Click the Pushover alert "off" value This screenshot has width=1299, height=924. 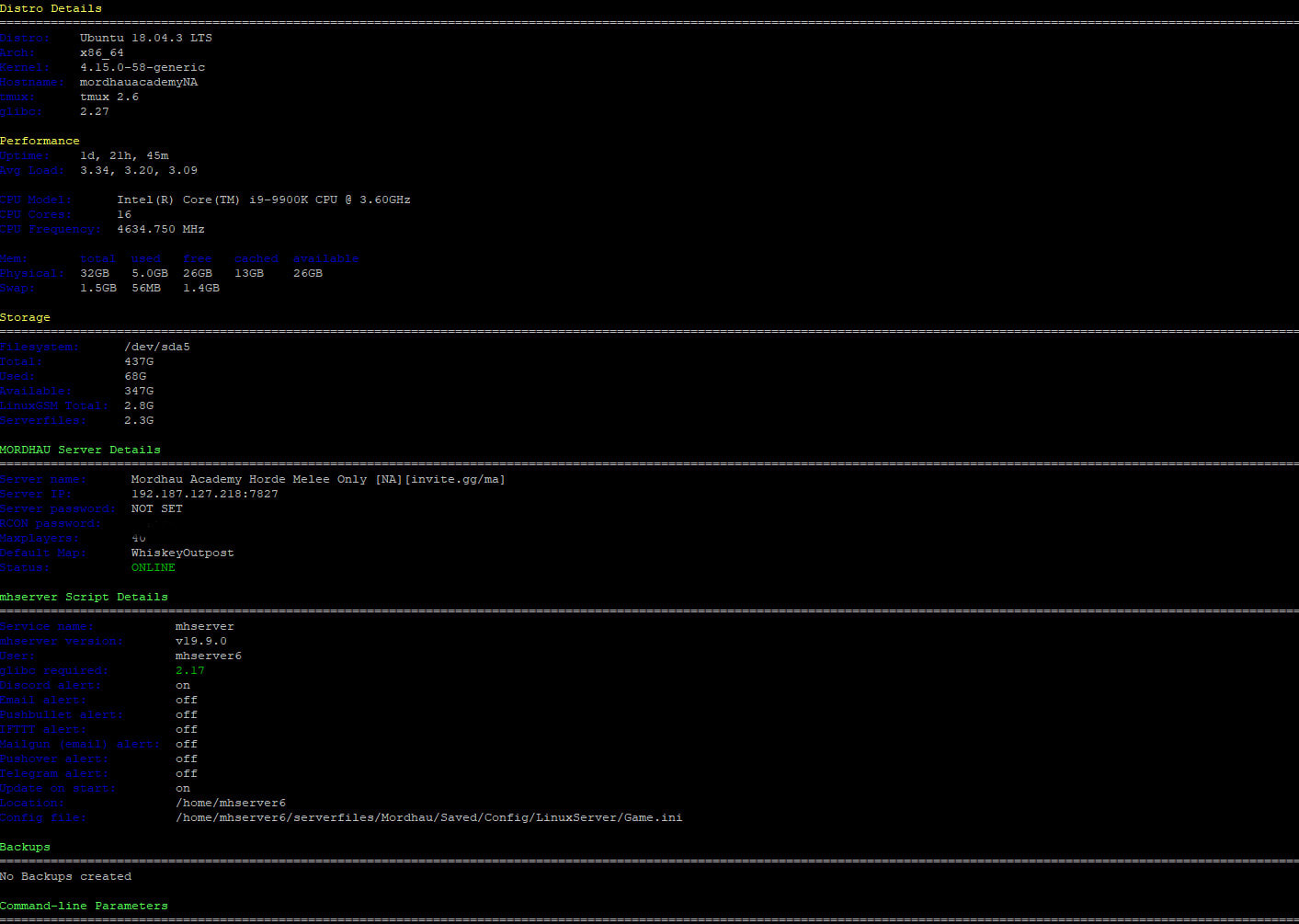pos(187,759)
